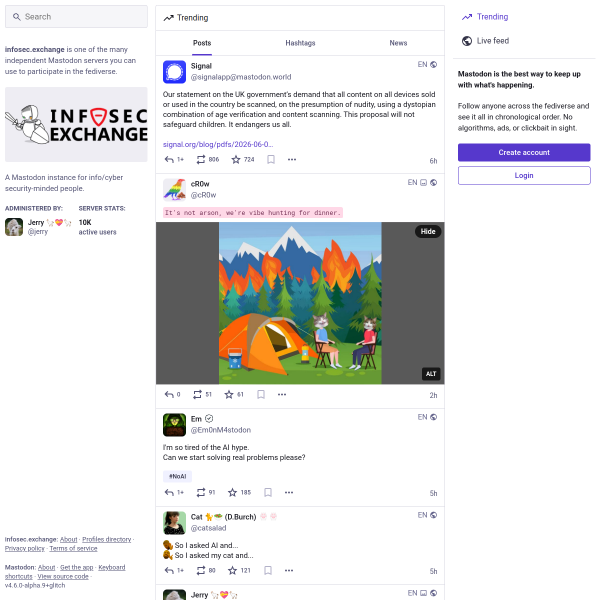The width and height of the screenshot is (600, 600).
Task: Hide cR0w's media image
Action: click(428, 232)
